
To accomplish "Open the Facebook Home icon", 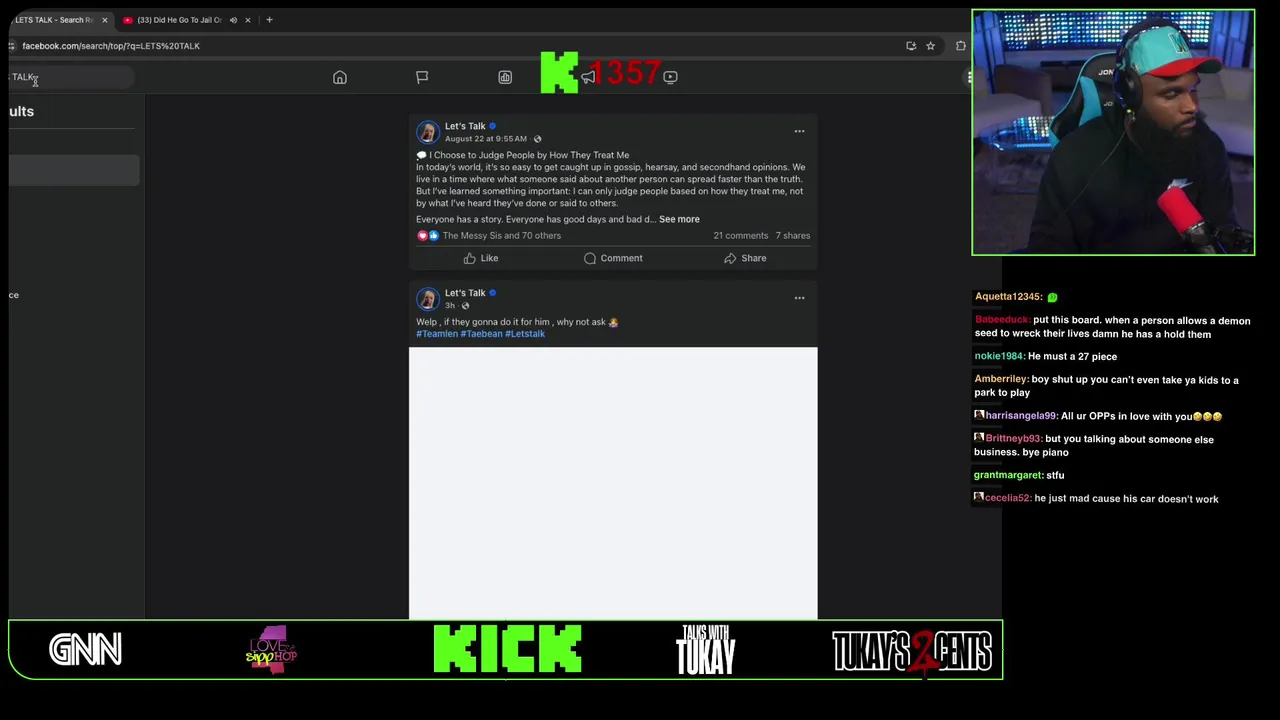I will [x=340, y=78].
